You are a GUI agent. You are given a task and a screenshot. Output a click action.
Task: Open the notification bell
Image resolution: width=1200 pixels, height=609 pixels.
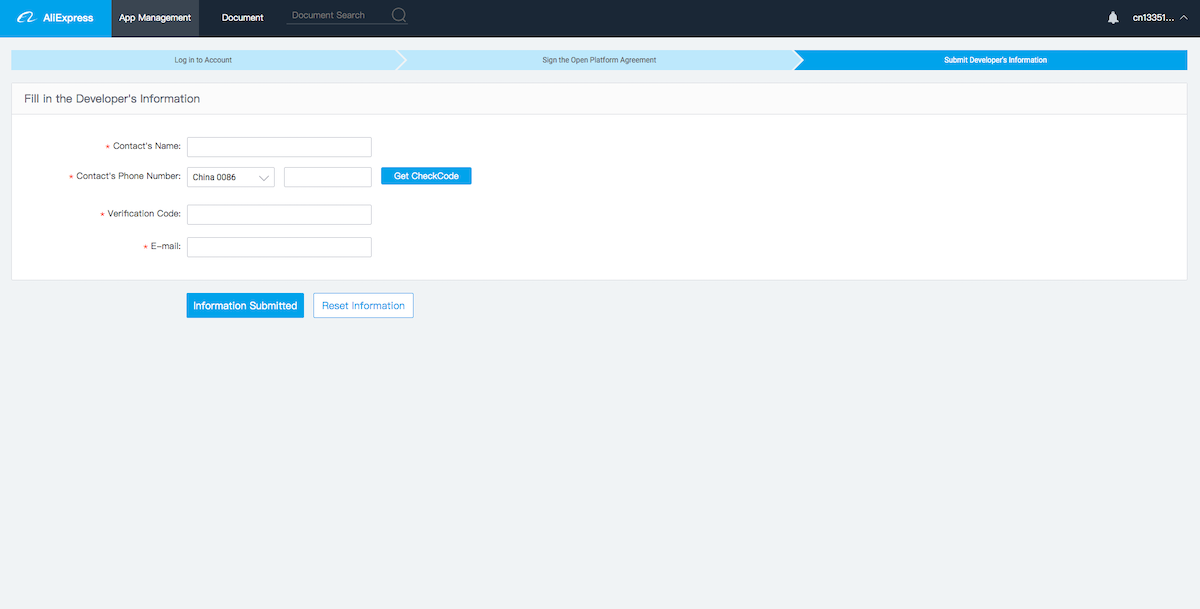pyautogui.click(x=1113, y=18)
